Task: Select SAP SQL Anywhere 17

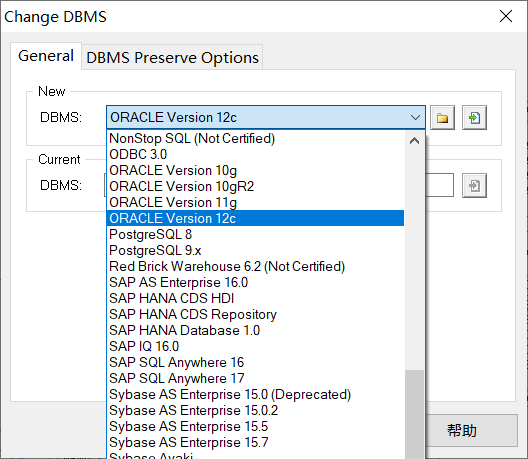Action: click(x=255, y=378)
